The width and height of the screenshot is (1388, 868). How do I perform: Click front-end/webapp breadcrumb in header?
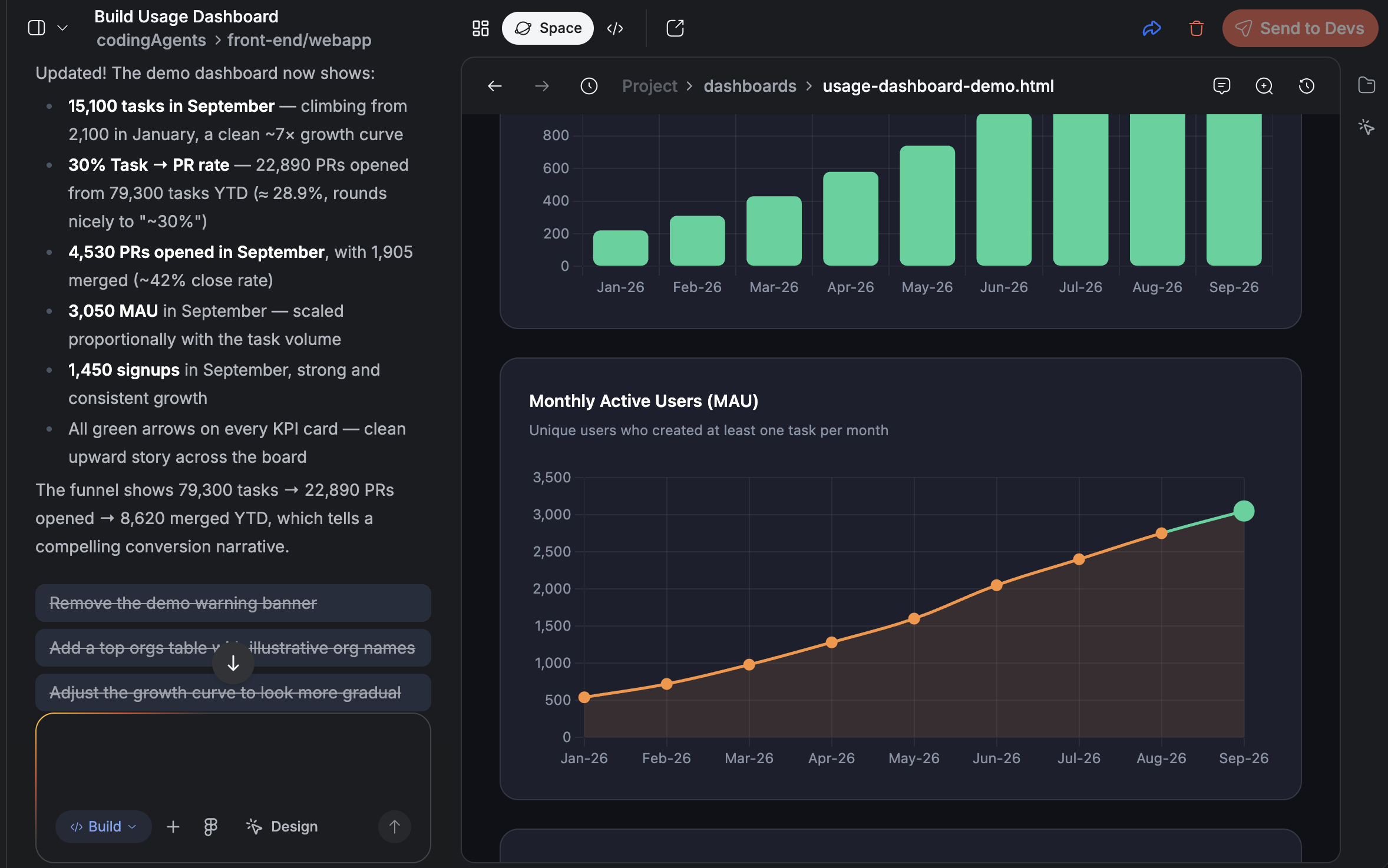coord(299,40)
